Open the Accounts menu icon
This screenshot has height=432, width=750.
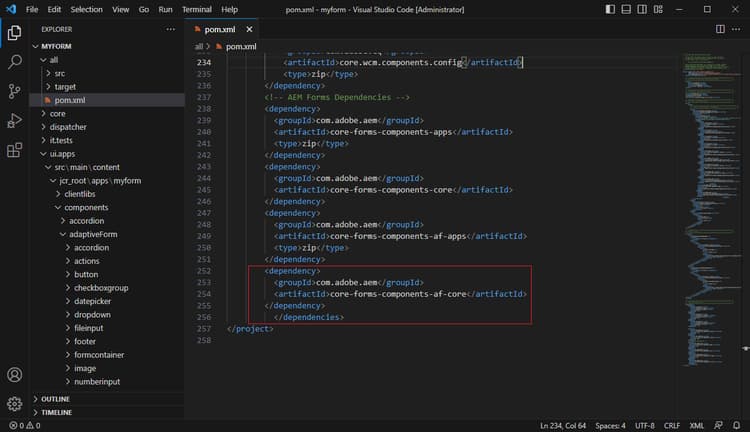[15, 375]
